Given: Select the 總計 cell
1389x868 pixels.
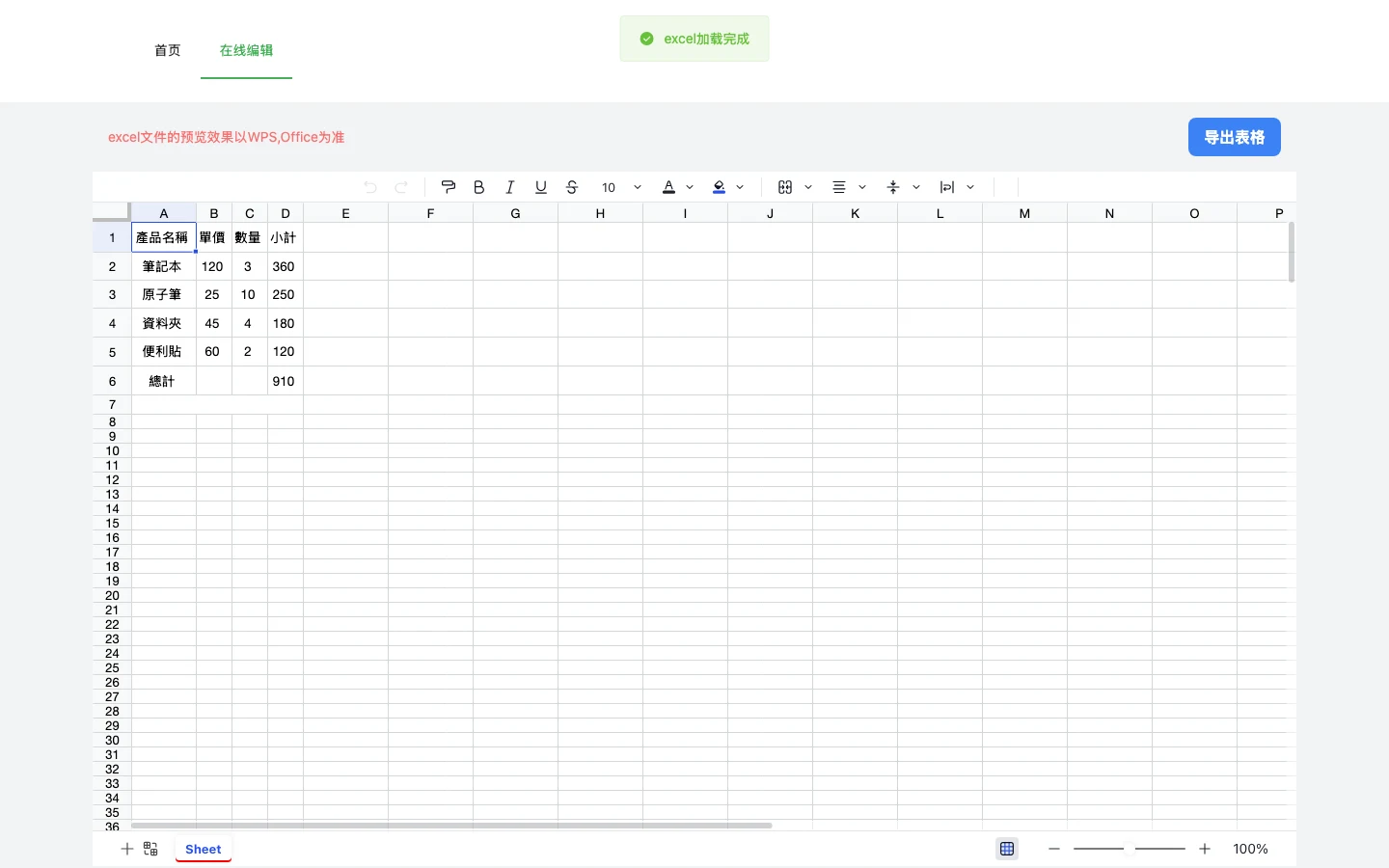Looking at the screenshot, I should (x=164, y=381).
